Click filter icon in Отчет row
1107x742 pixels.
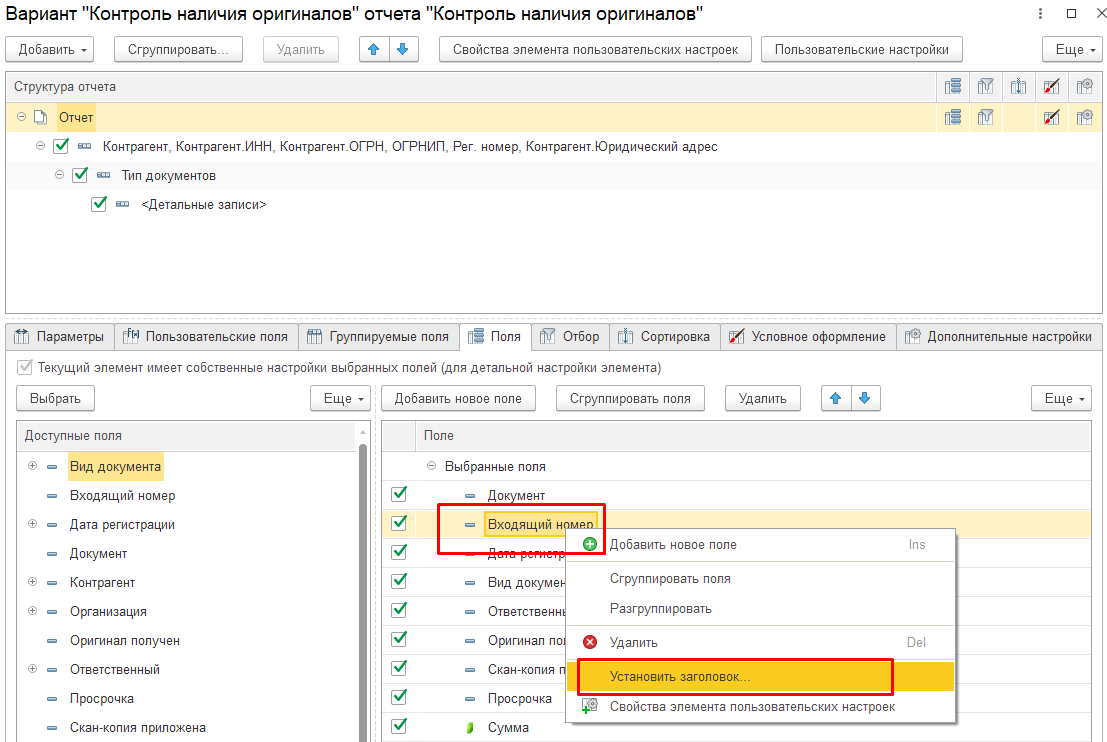coord(986,117)
